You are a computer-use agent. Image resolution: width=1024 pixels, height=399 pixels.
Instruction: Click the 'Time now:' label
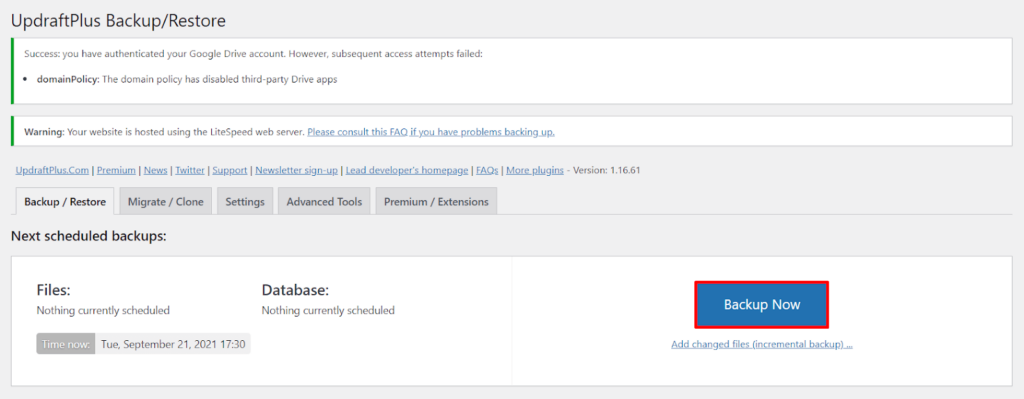click(66, 343)
